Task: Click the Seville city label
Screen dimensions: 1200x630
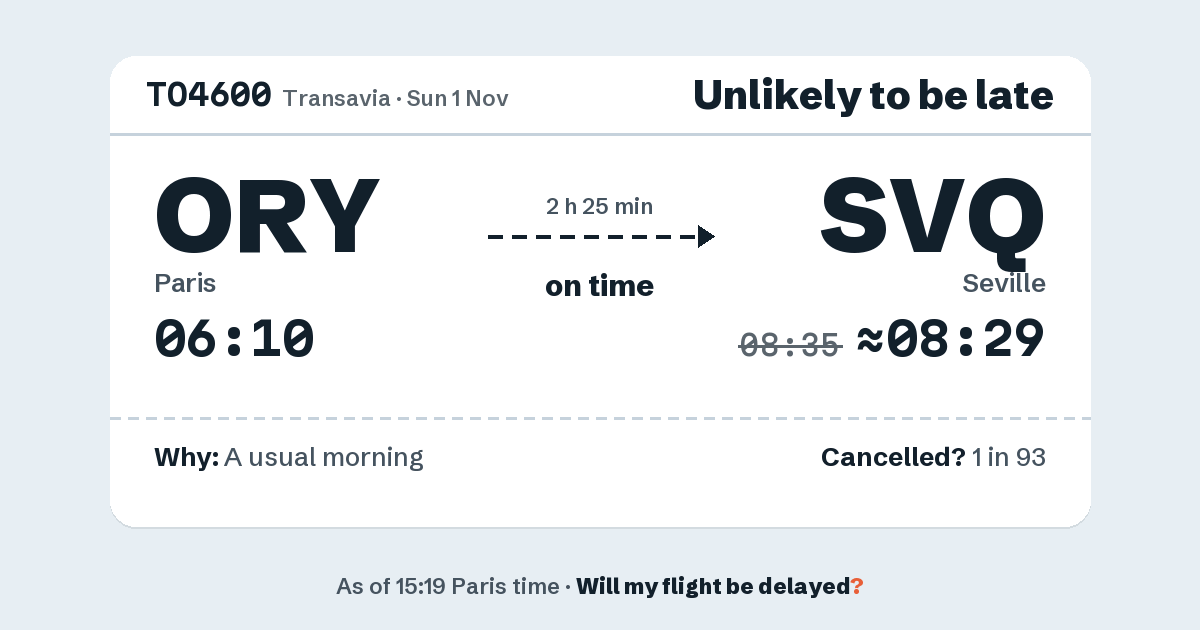Action: point(1004,283)
